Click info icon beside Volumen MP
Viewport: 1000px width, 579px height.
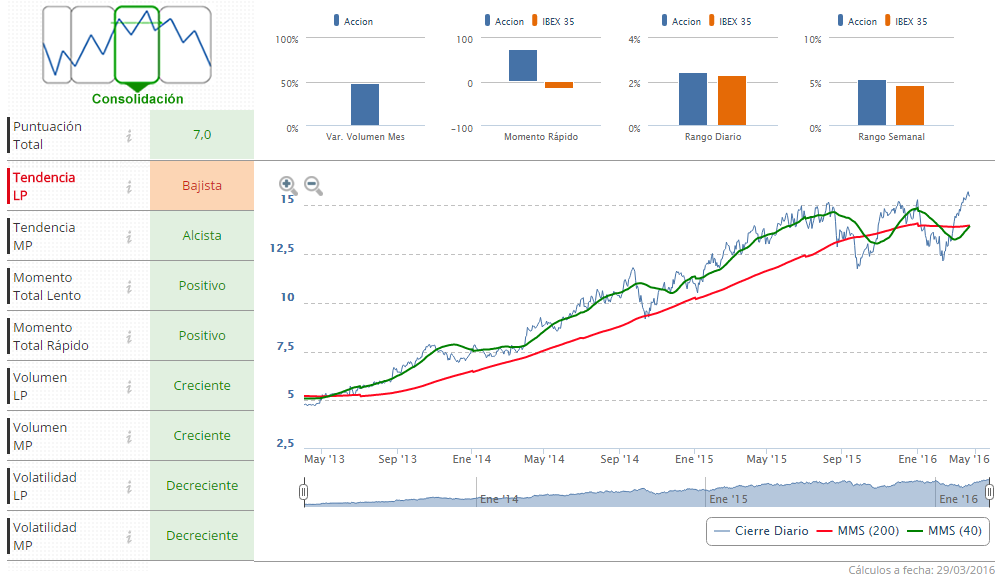[129, 436]
